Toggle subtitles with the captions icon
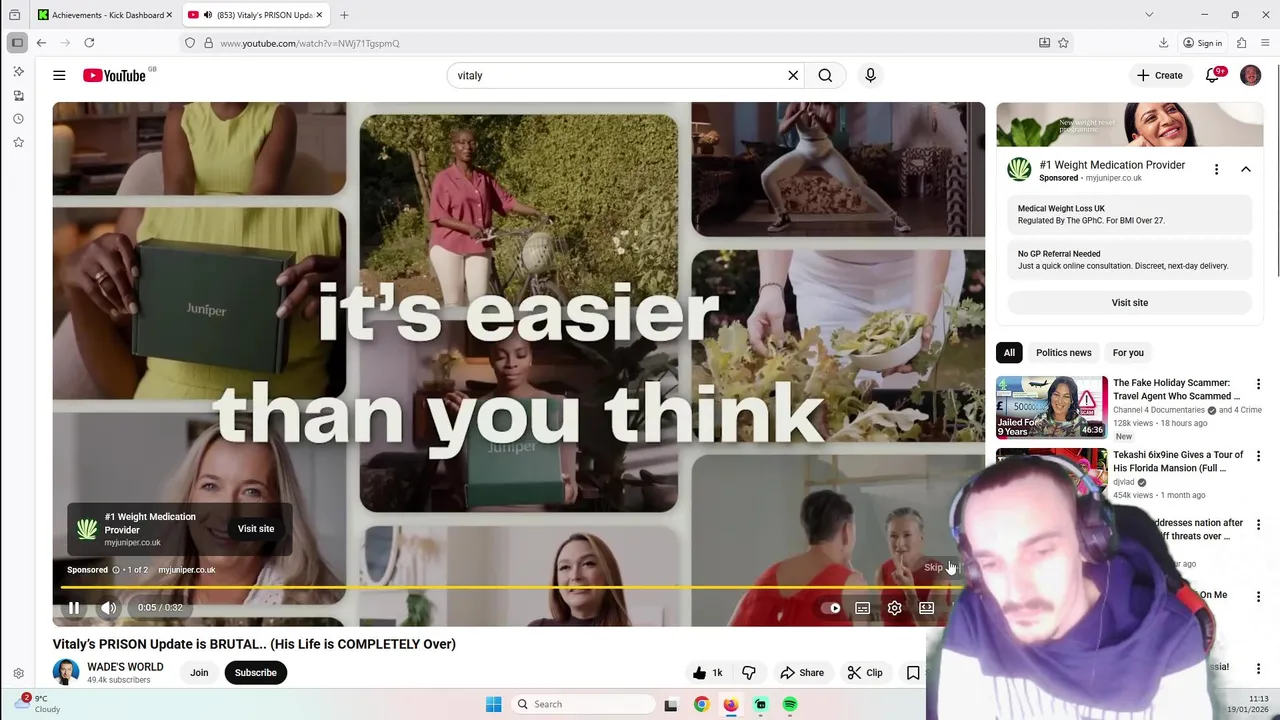The image size is (1280, 720). [863, 608]
